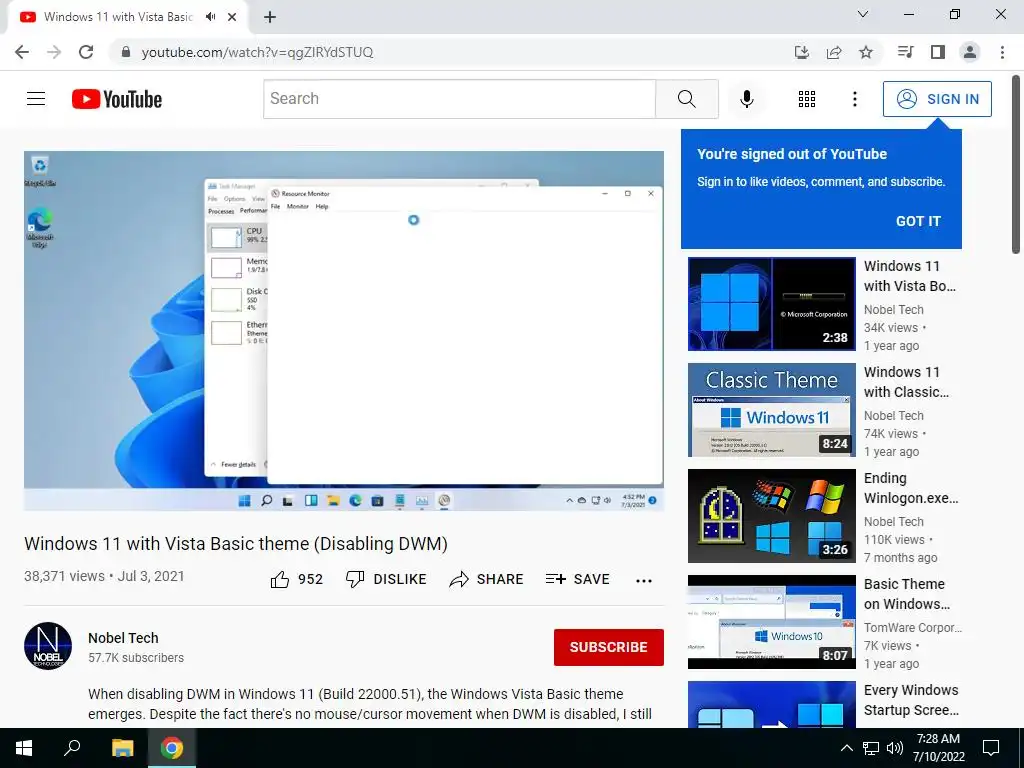
Task: Open a new browser tab
Action: [x=270, y=17]
